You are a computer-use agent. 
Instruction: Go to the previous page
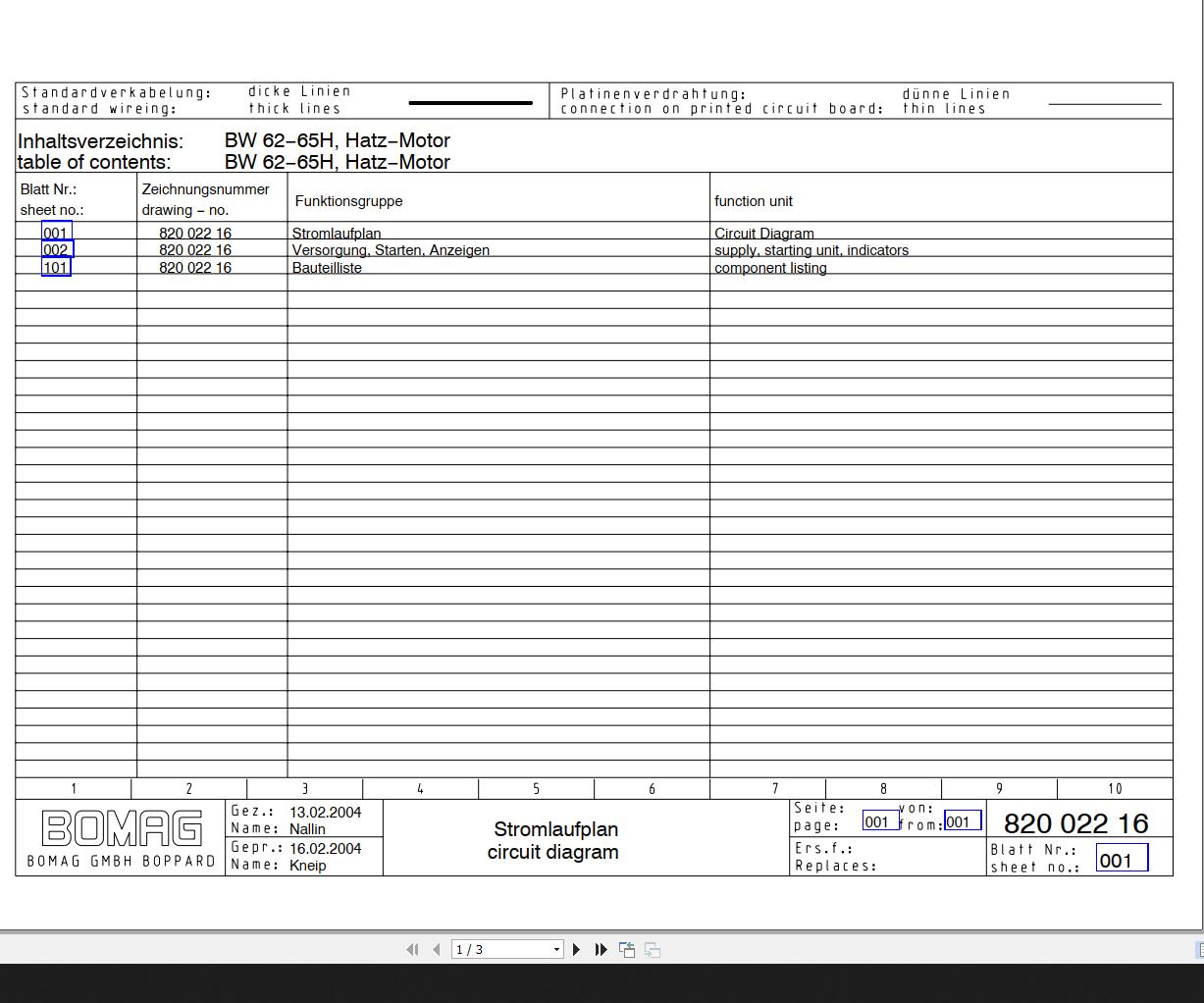pos(437,949)
